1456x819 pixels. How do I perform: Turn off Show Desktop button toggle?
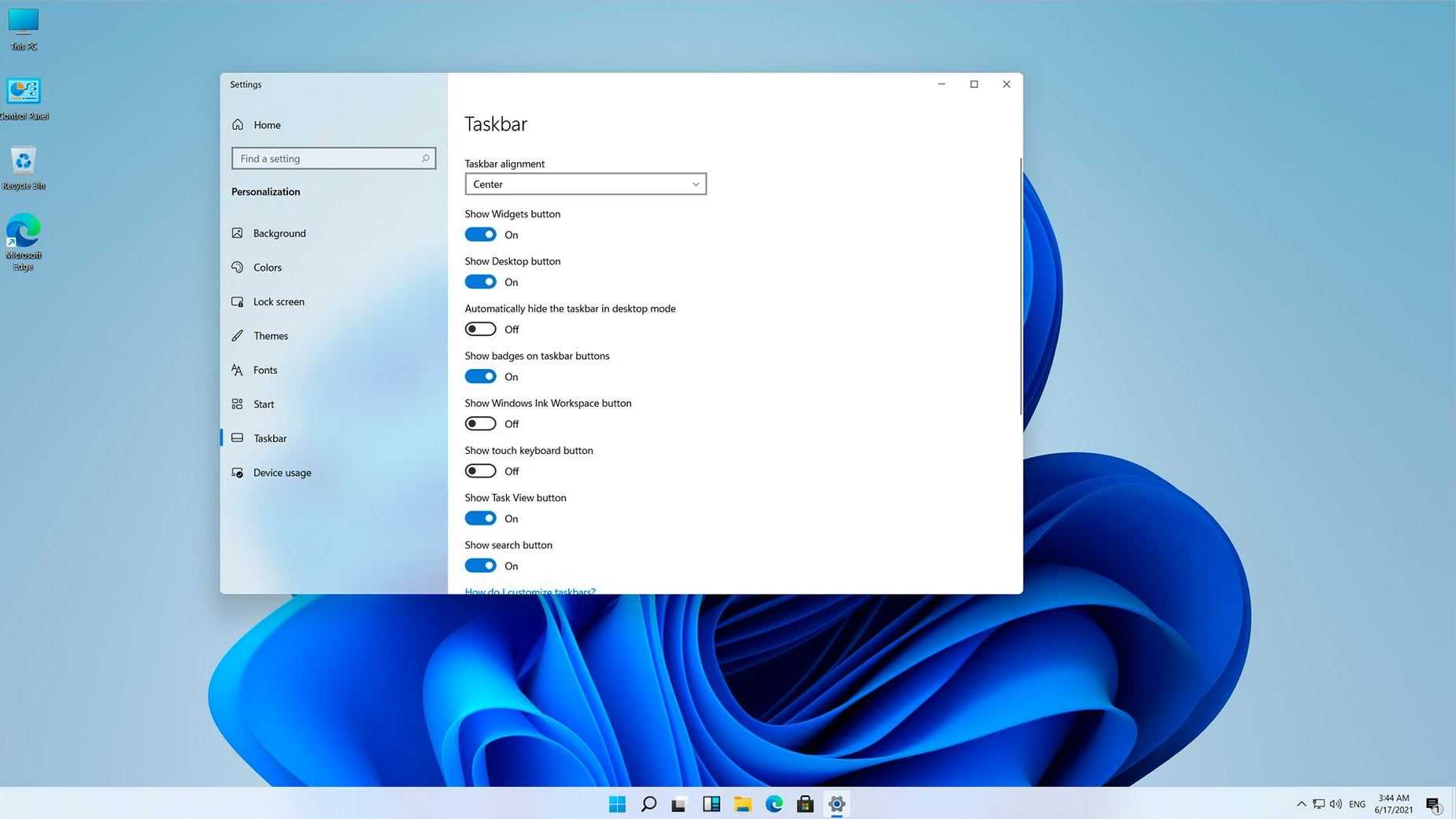pyautogui.click(x=480, y=282)
